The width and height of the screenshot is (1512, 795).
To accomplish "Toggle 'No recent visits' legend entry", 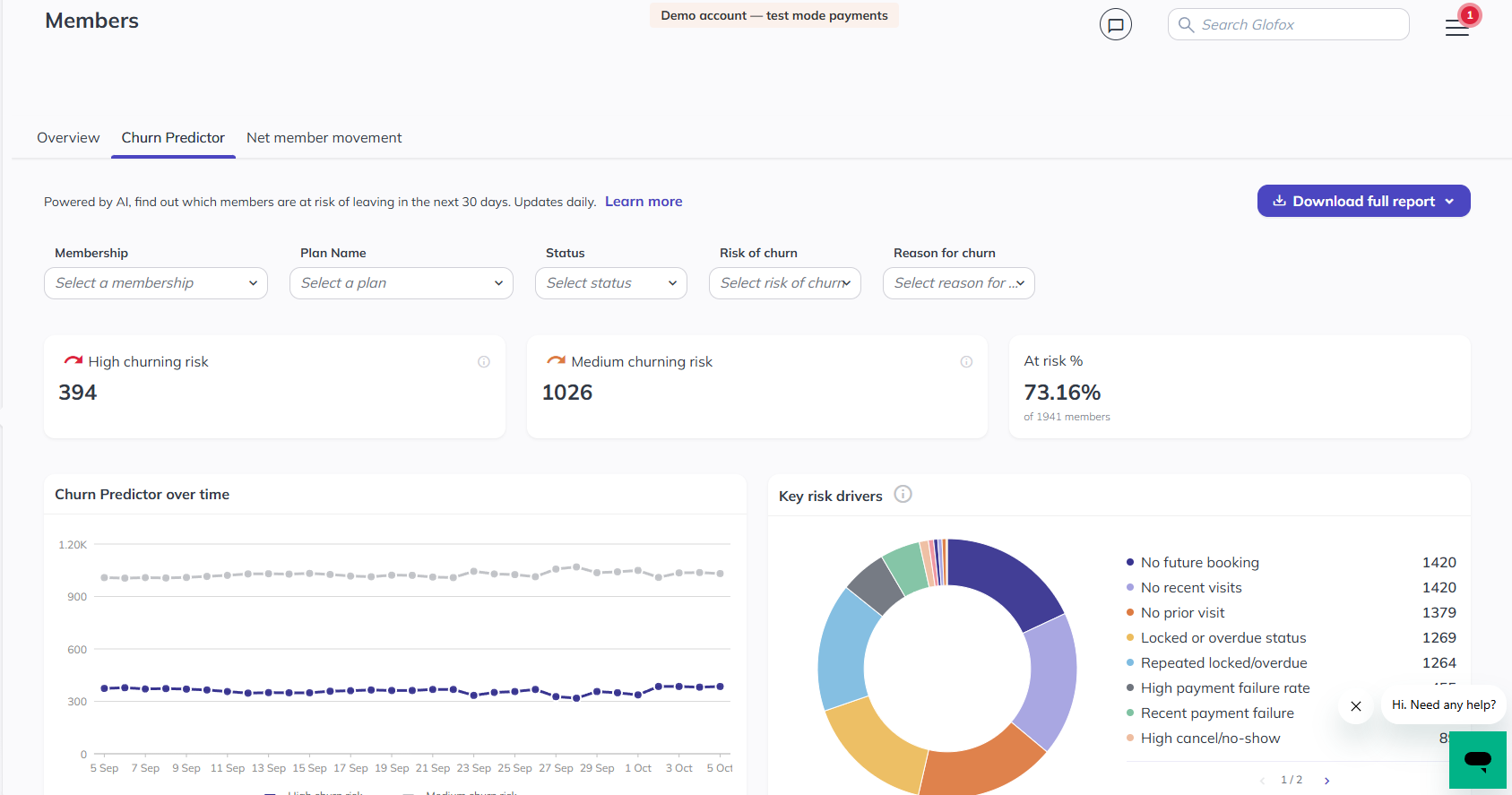I will click(1184, 588).
